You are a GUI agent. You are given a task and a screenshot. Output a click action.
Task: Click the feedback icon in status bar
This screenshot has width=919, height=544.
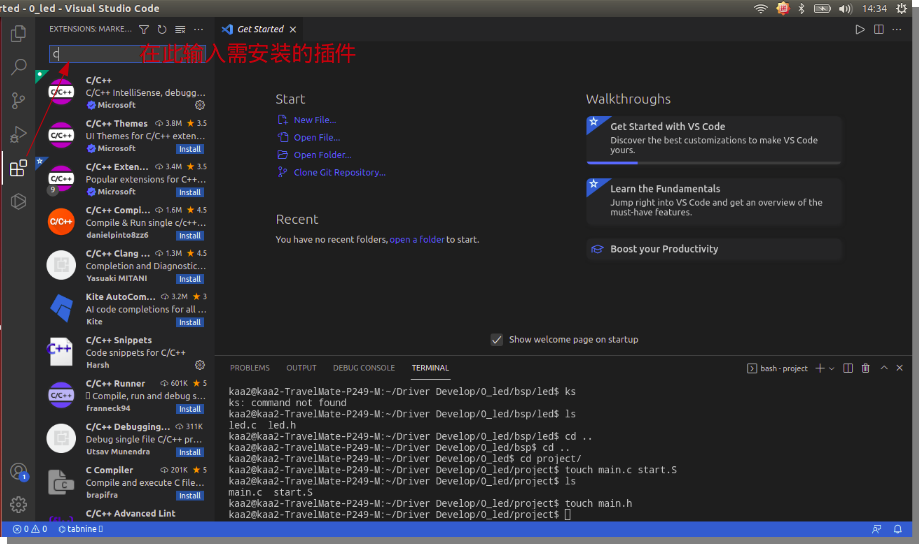click(x=877, y=529)
